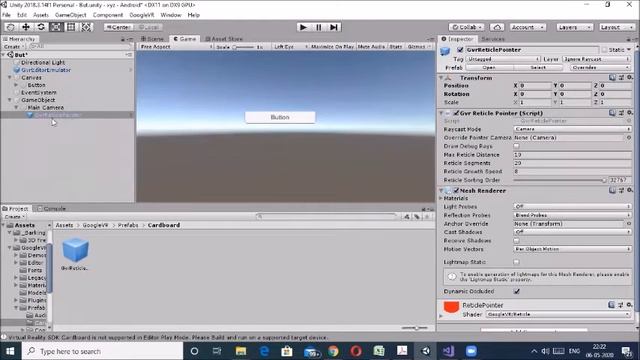Open Reflection Probes dropdown
The width and height of the screenshot is (640, 360).
click(572, 215)
